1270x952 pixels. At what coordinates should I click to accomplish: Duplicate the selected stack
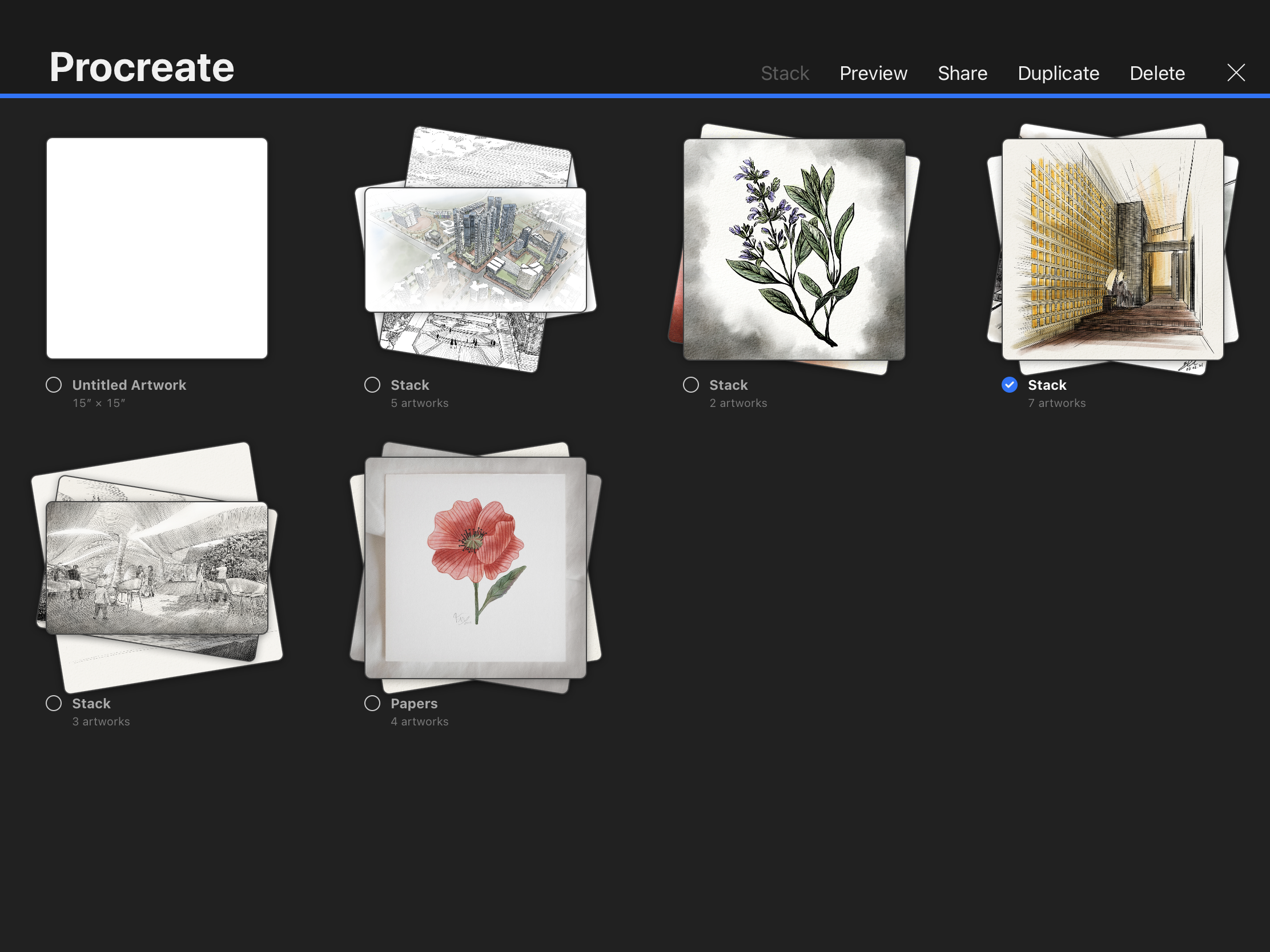point(1058,74)
